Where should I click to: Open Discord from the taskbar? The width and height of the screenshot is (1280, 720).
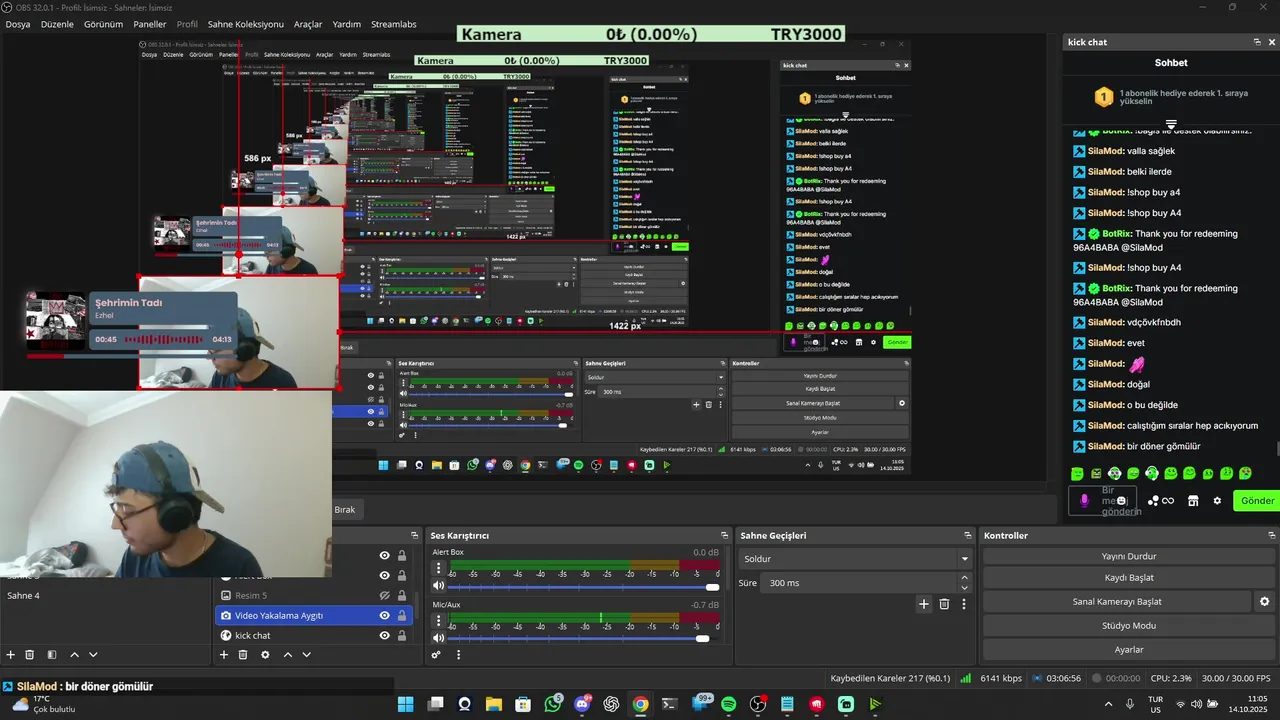582,704
